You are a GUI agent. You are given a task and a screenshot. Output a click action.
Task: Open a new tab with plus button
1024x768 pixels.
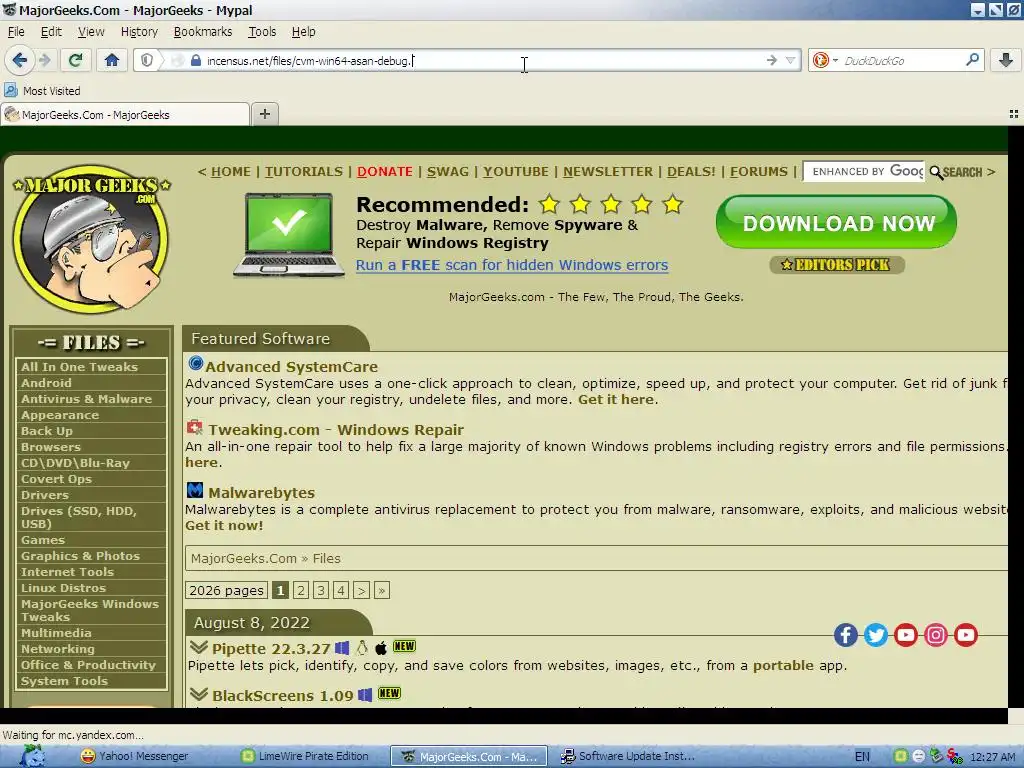(x=264, y=114)
